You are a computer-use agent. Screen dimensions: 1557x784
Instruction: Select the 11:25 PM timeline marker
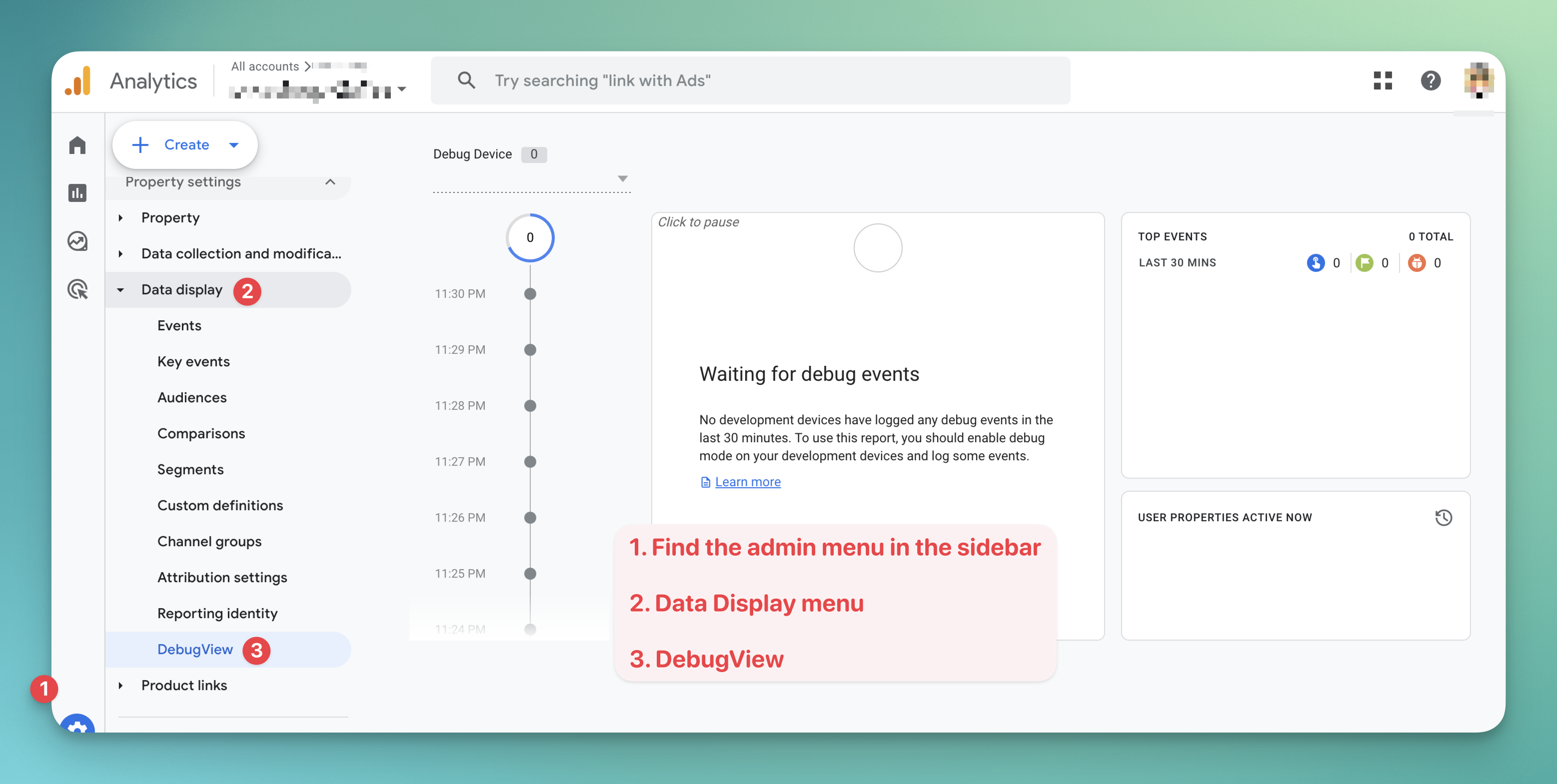pyautogui.click(x=530, y=573)
